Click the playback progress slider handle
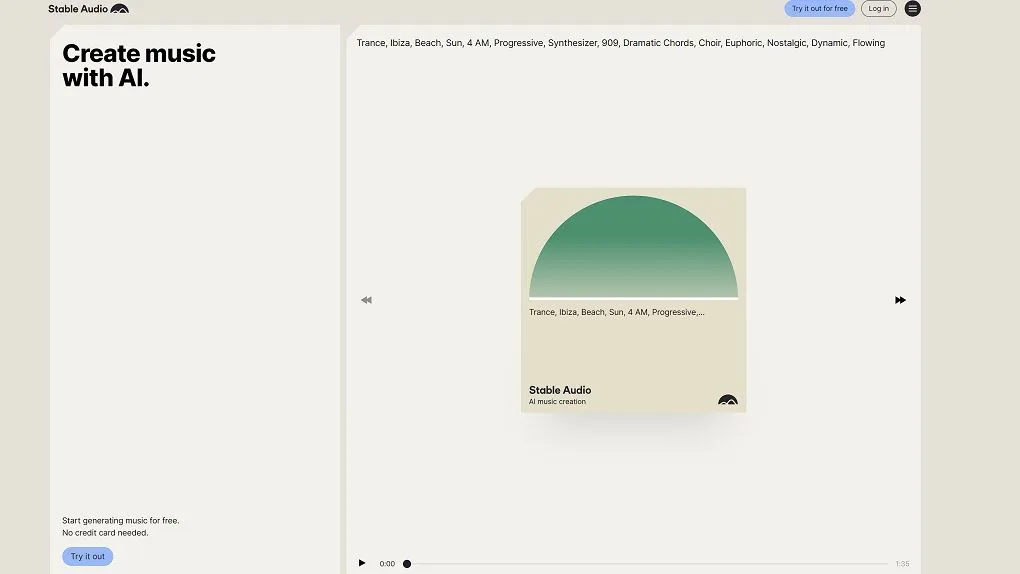The height and width of the screenshot is (574, 1020). click(x=407, y=564)
